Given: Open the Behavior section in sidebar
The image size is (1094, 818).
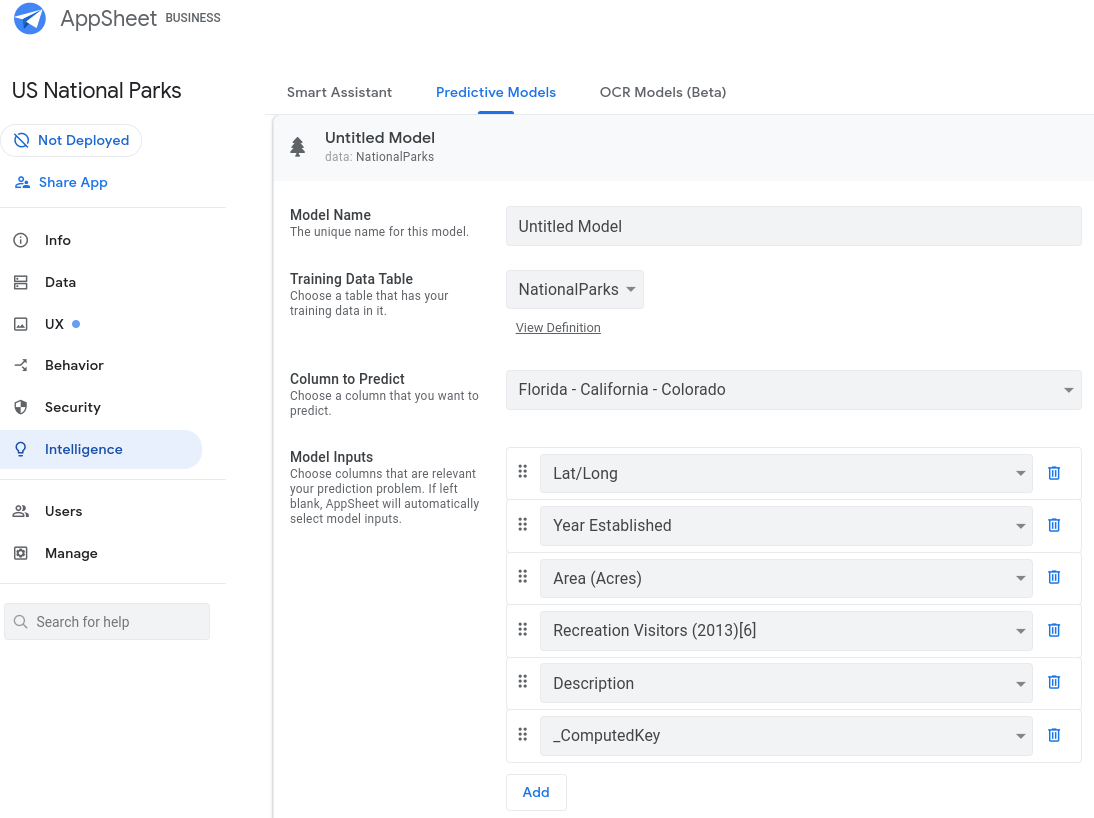Looking at the screenshot, I should pyautogui.click(x=74, y=365).
